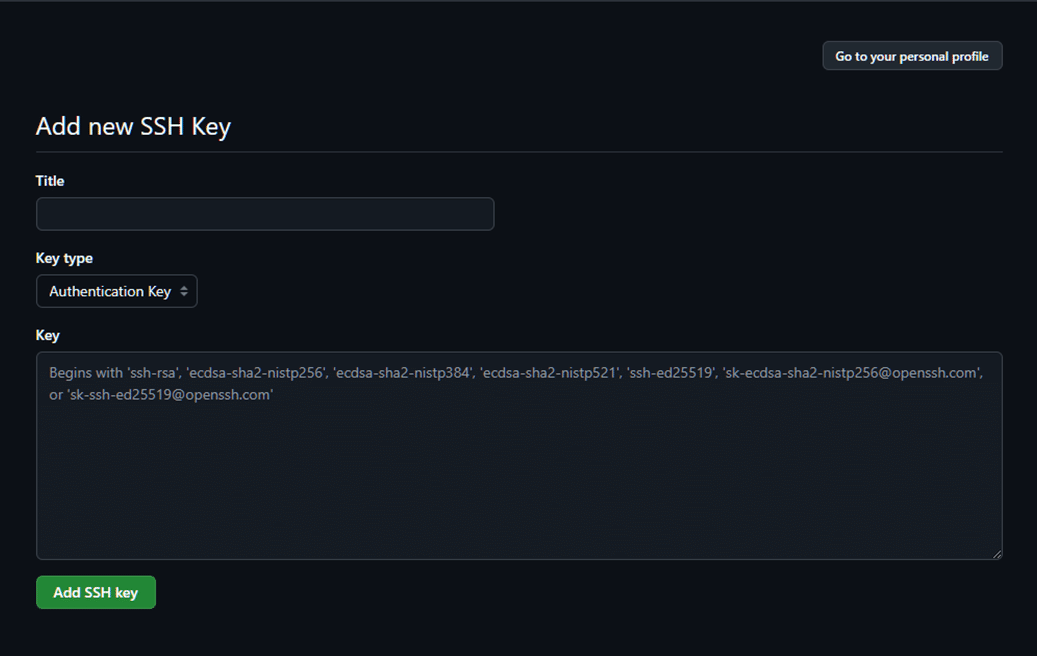The width and height of the screenshot is (1037, 656).
Task: Click the 'Key type' field label
Action: [64, 258]
